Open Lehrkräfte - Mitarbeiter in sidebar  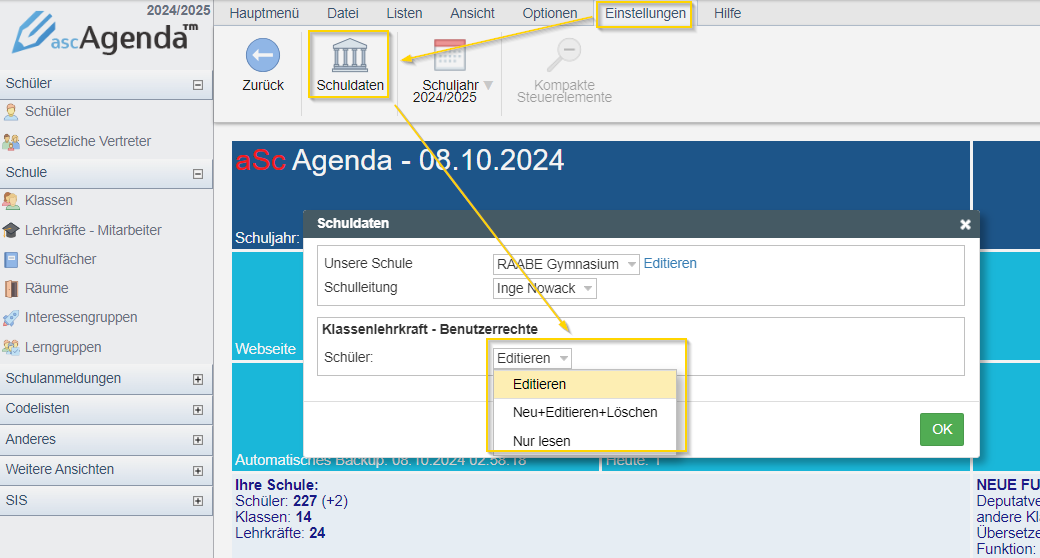click(93, 230)
